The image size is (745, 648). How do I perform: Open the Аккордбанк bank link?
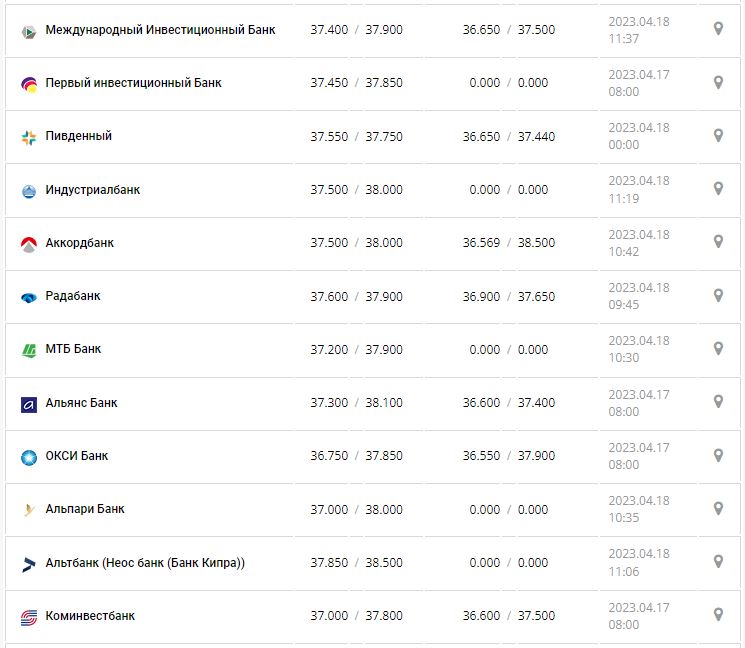coord(80,243)
